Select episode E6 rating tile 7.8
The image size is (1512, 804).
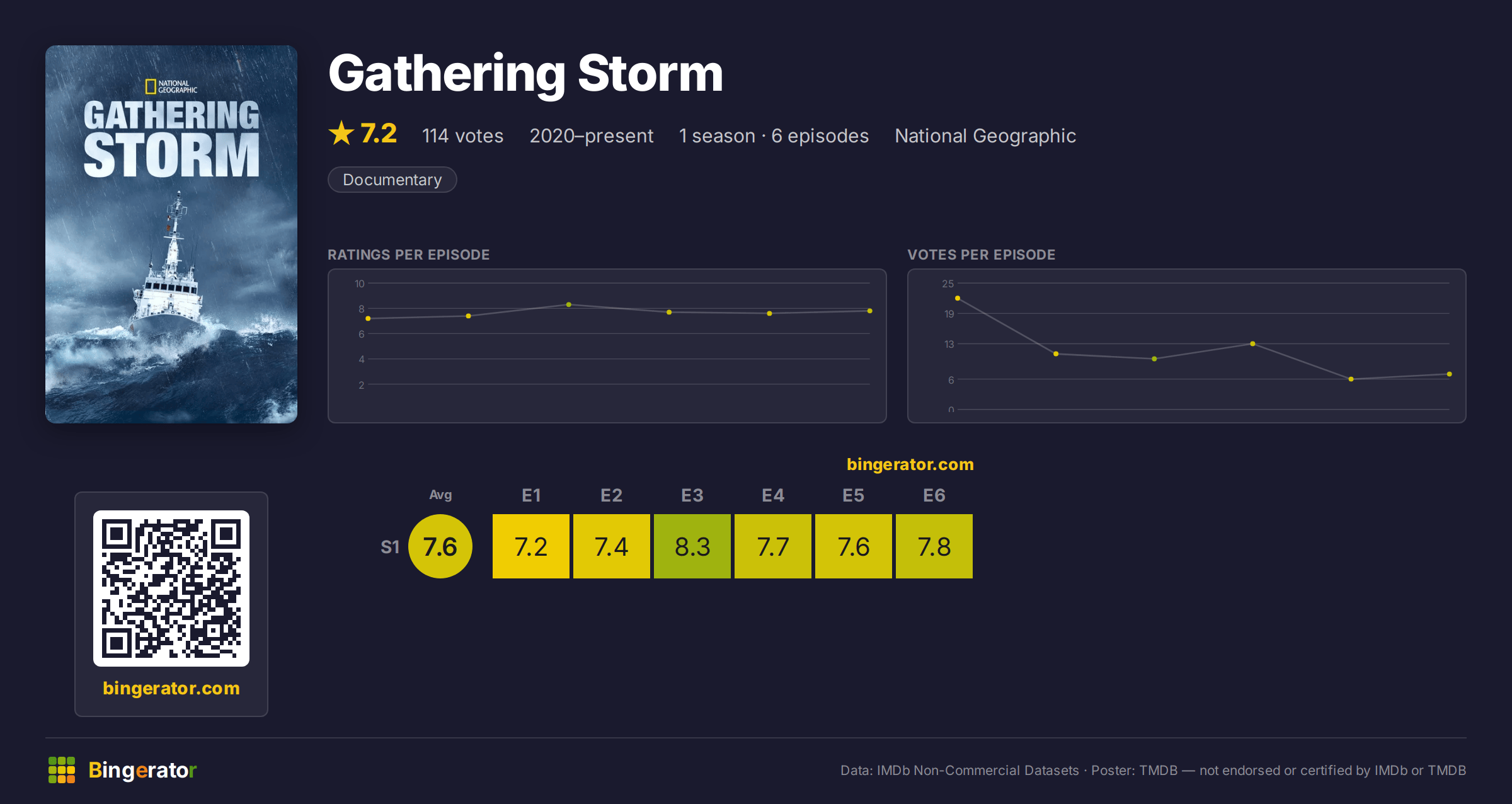(934, 546)
